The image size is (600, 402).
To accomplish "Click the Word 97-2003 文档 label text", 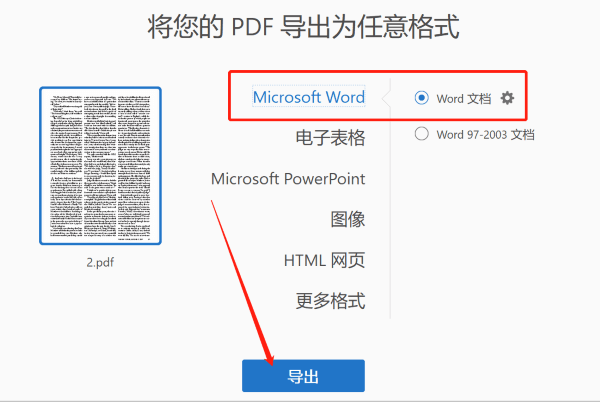I will pyautogui.click(x=486, y=134).
